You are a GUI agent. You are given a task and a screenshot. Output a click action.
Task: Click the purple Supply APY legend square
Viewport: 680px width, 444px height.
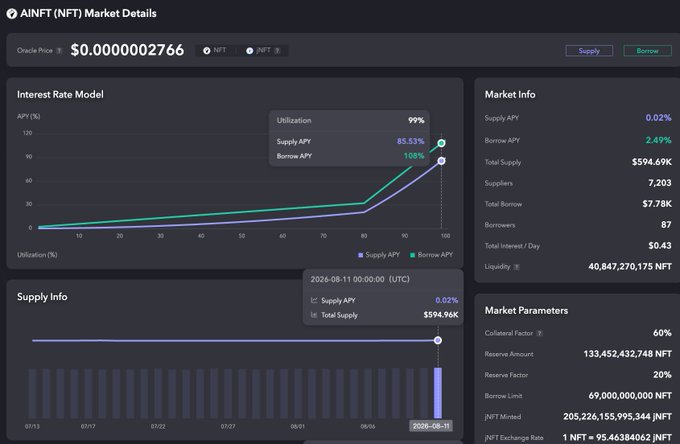click(x=360, y=255)
